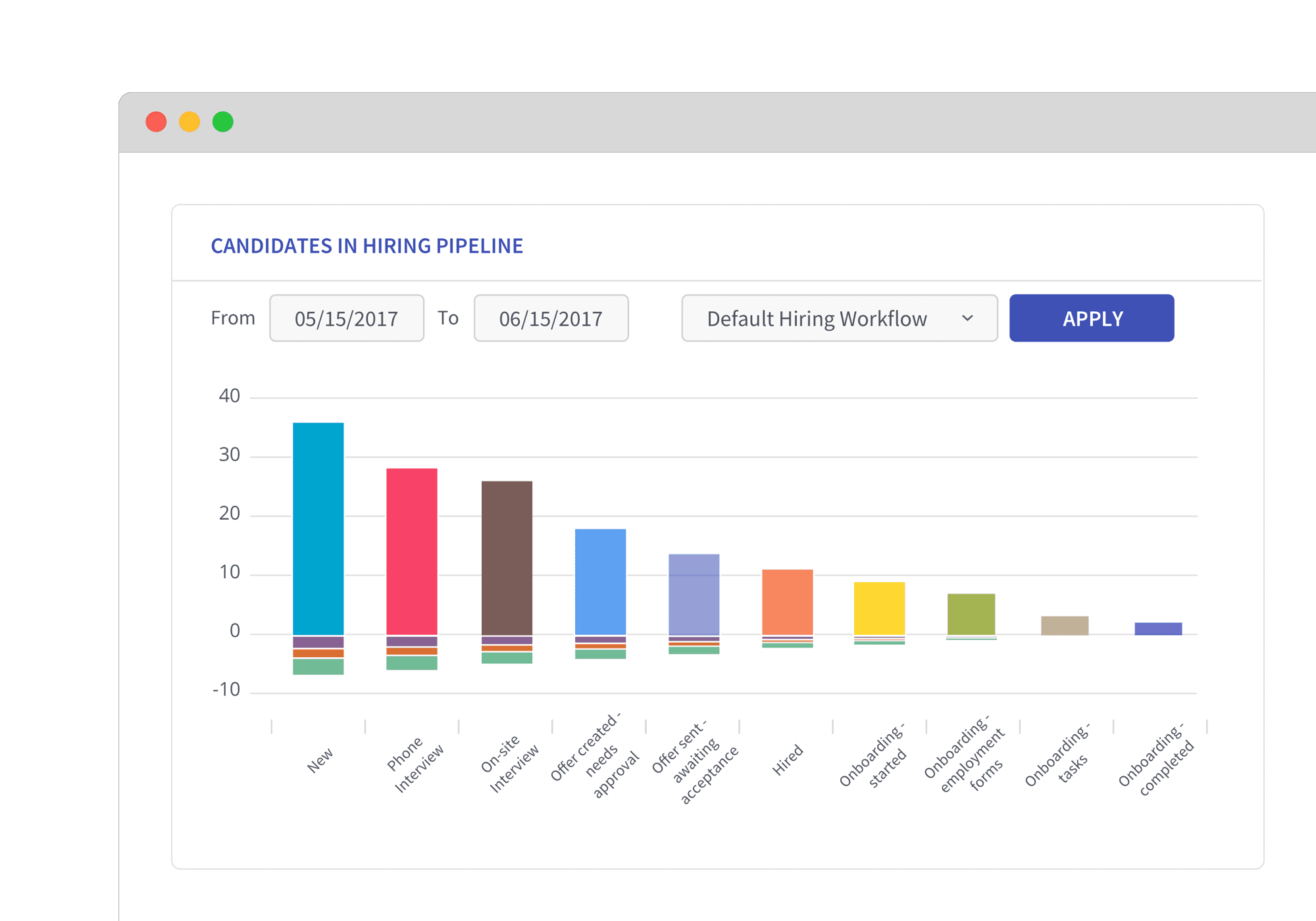Click the APPLY button
The image size is (1316, 921).
[x=1092, y=318]
